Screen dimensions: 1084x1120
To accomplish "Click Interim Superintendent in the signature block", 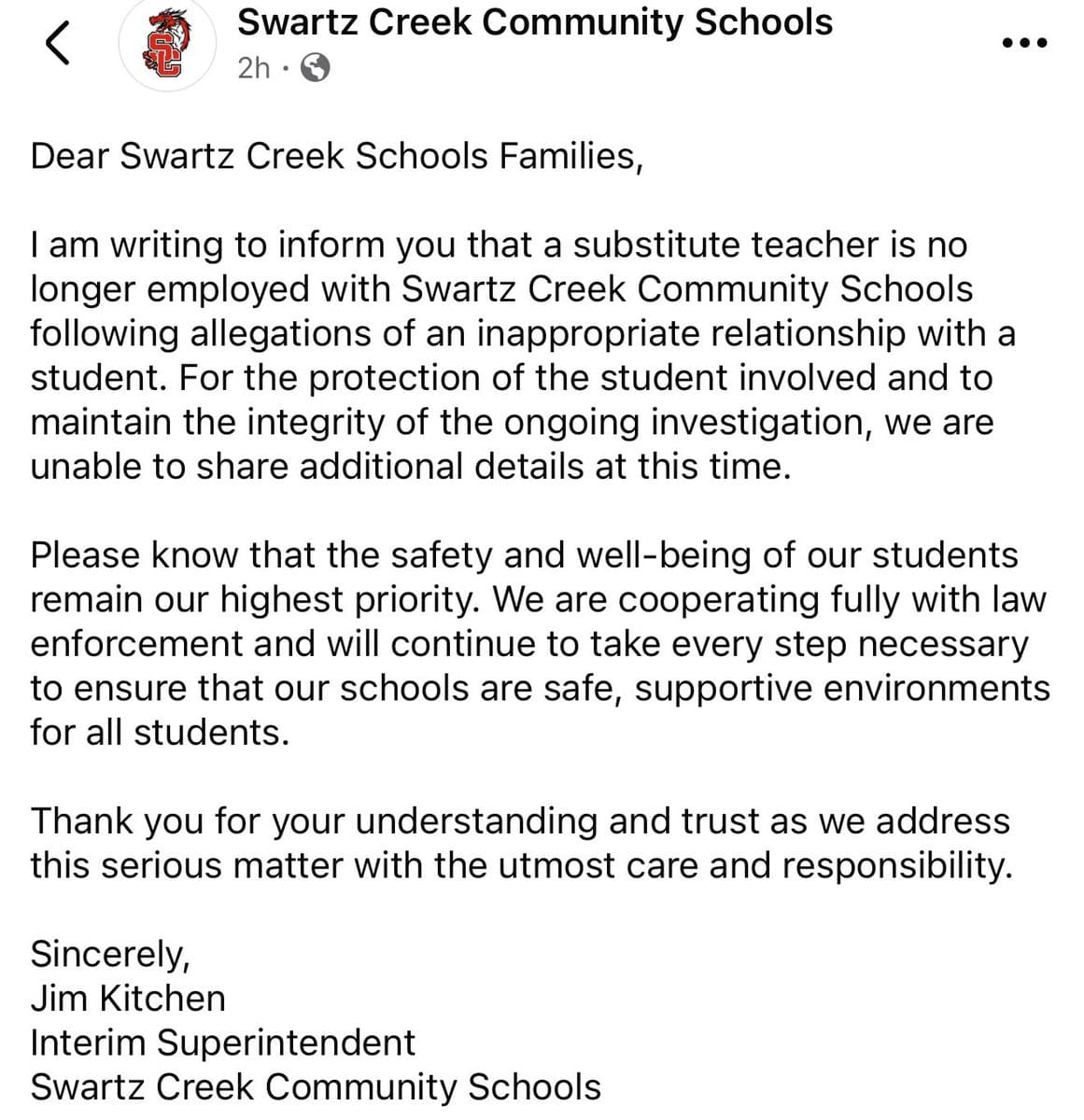I will point(223,1042).
